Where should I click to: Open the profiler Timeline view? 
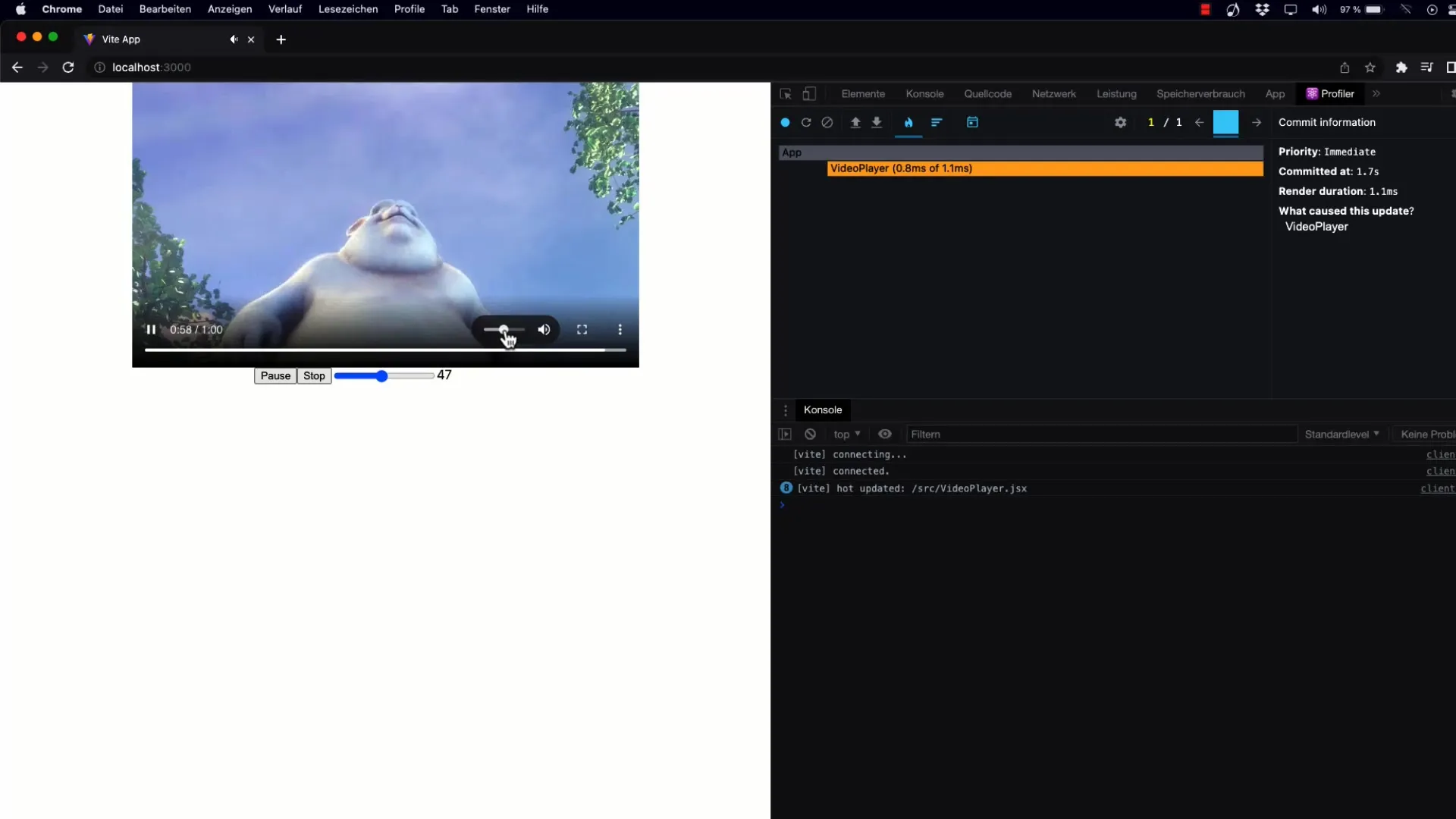click(x=972, y=122)
